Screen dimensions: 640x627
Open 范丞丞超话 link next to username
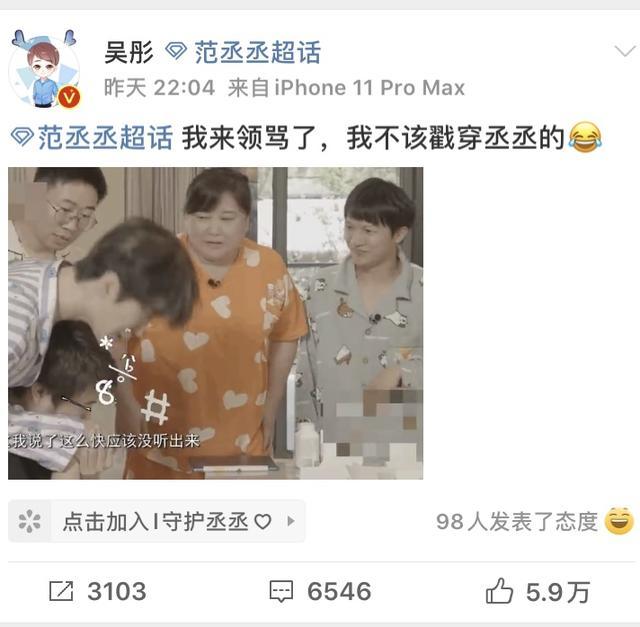coord(257,52)
